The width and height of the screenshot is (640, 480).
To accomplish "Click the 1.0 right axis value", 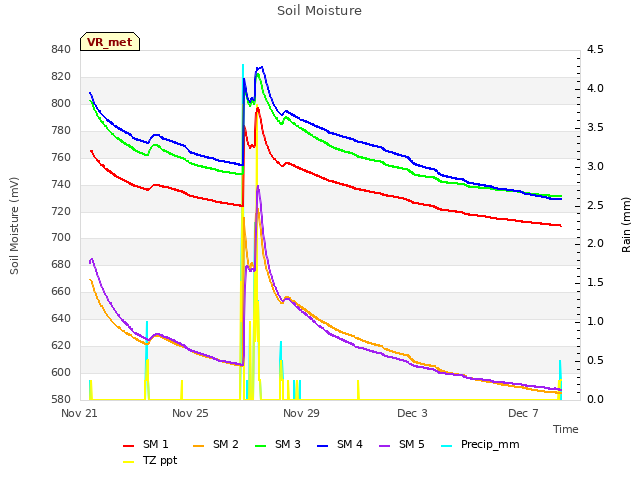I will [595, 322].
